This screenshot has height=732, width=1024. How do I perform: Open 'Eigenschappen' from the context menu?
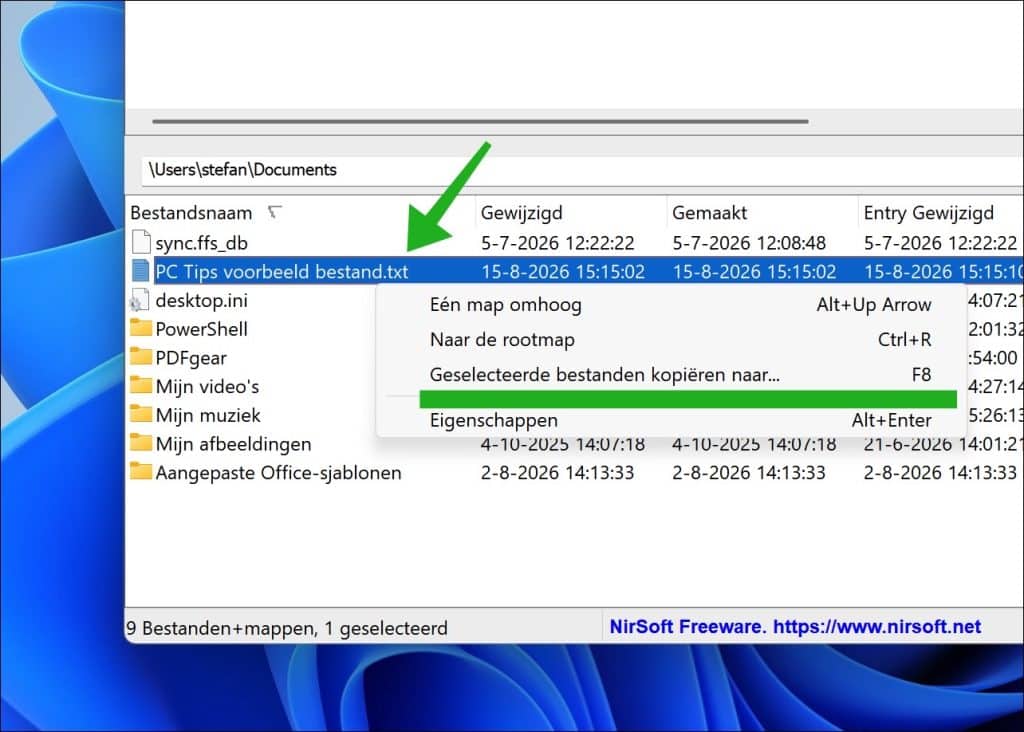(672, 420)
